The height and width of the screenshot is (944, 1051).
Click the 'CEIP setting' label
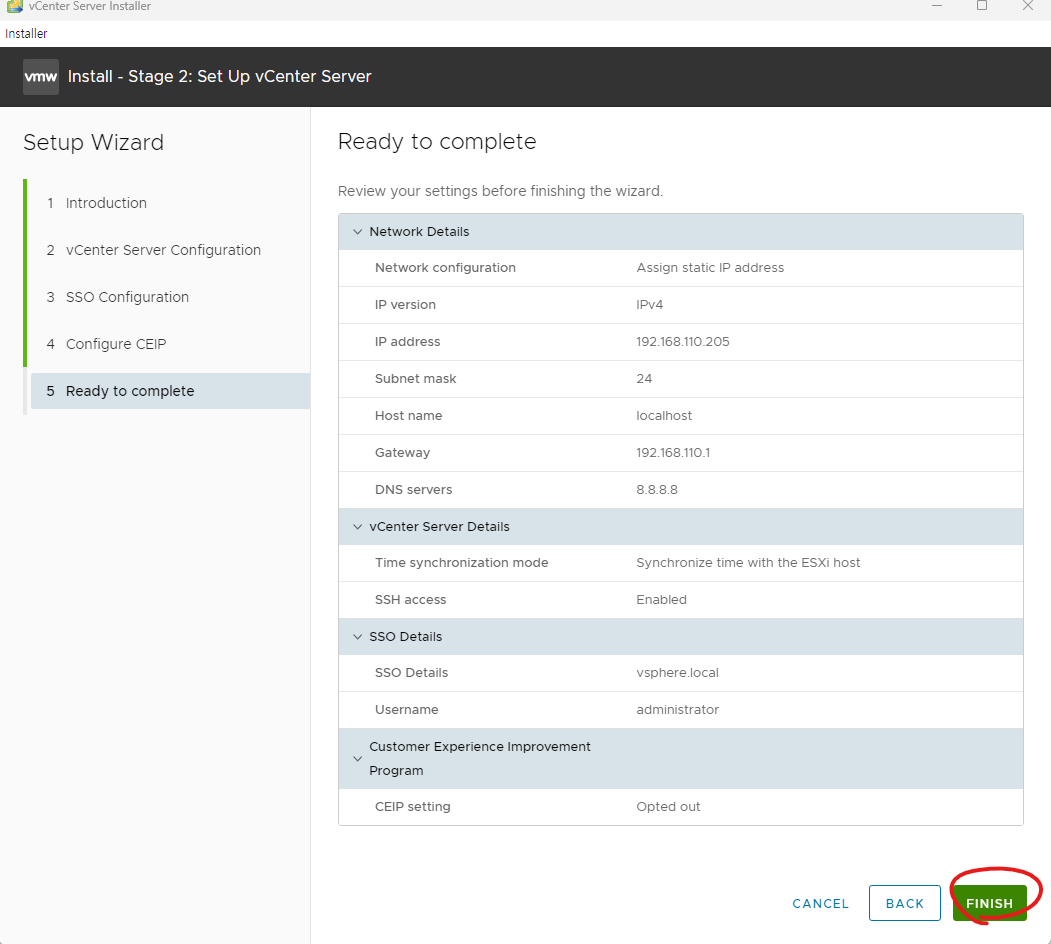point(412,807)
